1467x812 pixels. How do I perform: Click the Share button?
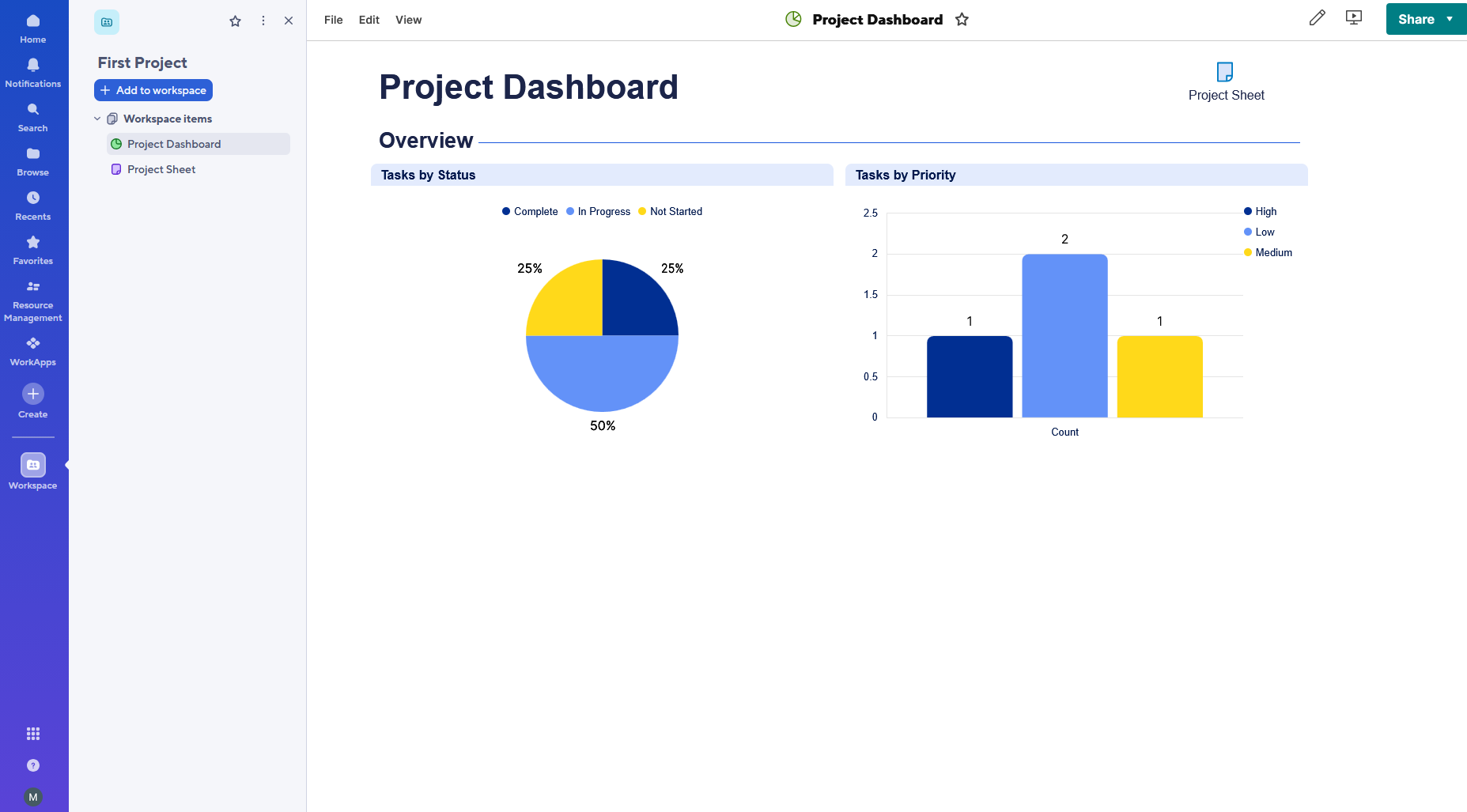pos(1416,19)
